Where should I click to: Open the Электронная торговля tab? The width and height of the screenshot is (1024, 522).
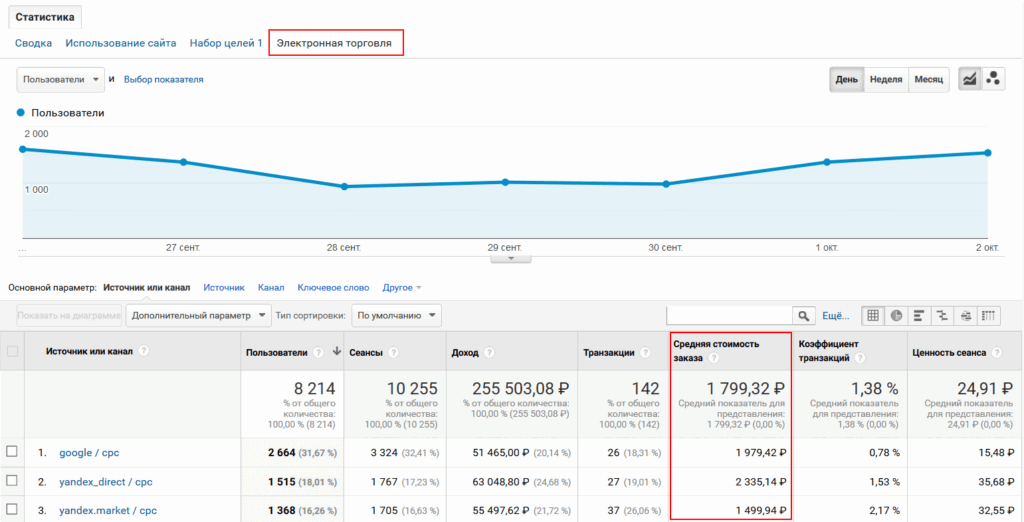point(336,43)
